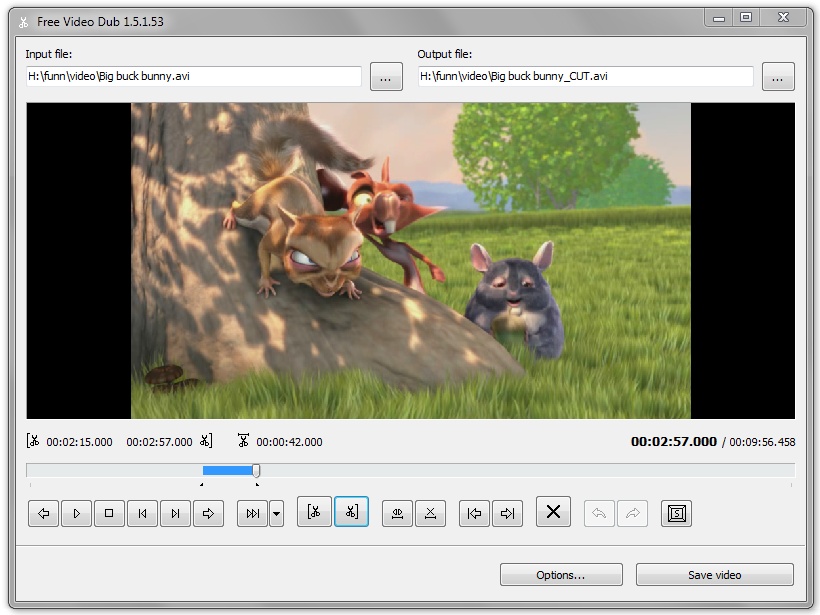Viewport: 820px width, 615px height.
Task: Click the Output file path field
Action: [x=586, y=76]
